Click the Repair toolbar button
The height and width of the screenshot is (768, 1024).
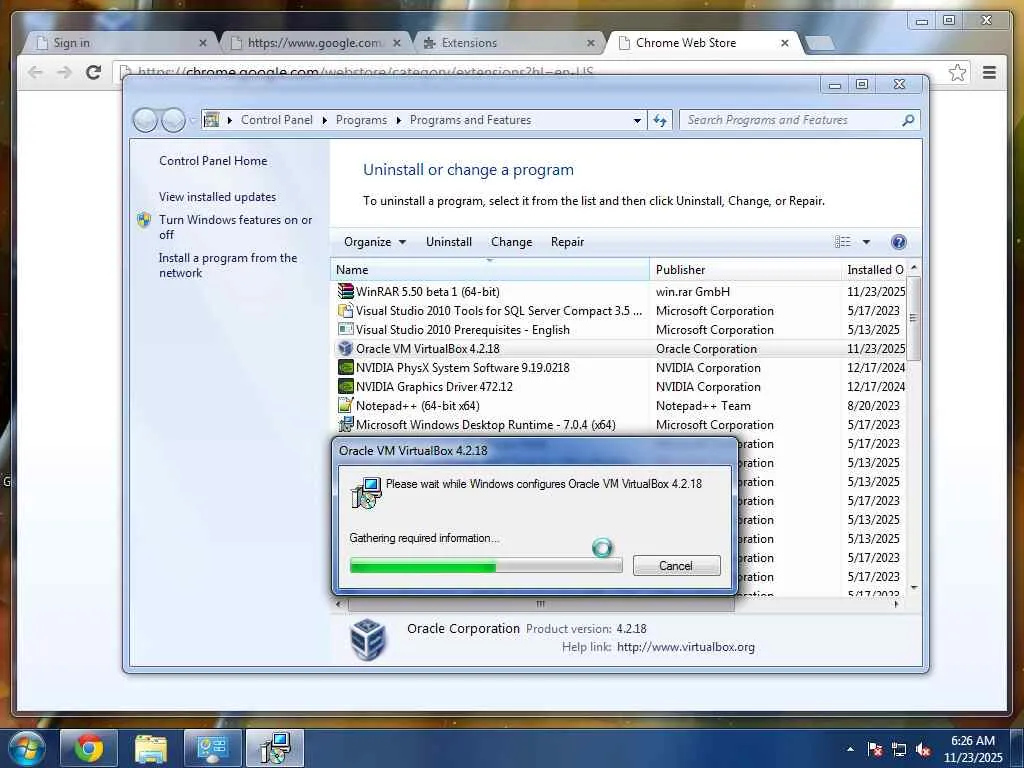[x=567, y=242]
